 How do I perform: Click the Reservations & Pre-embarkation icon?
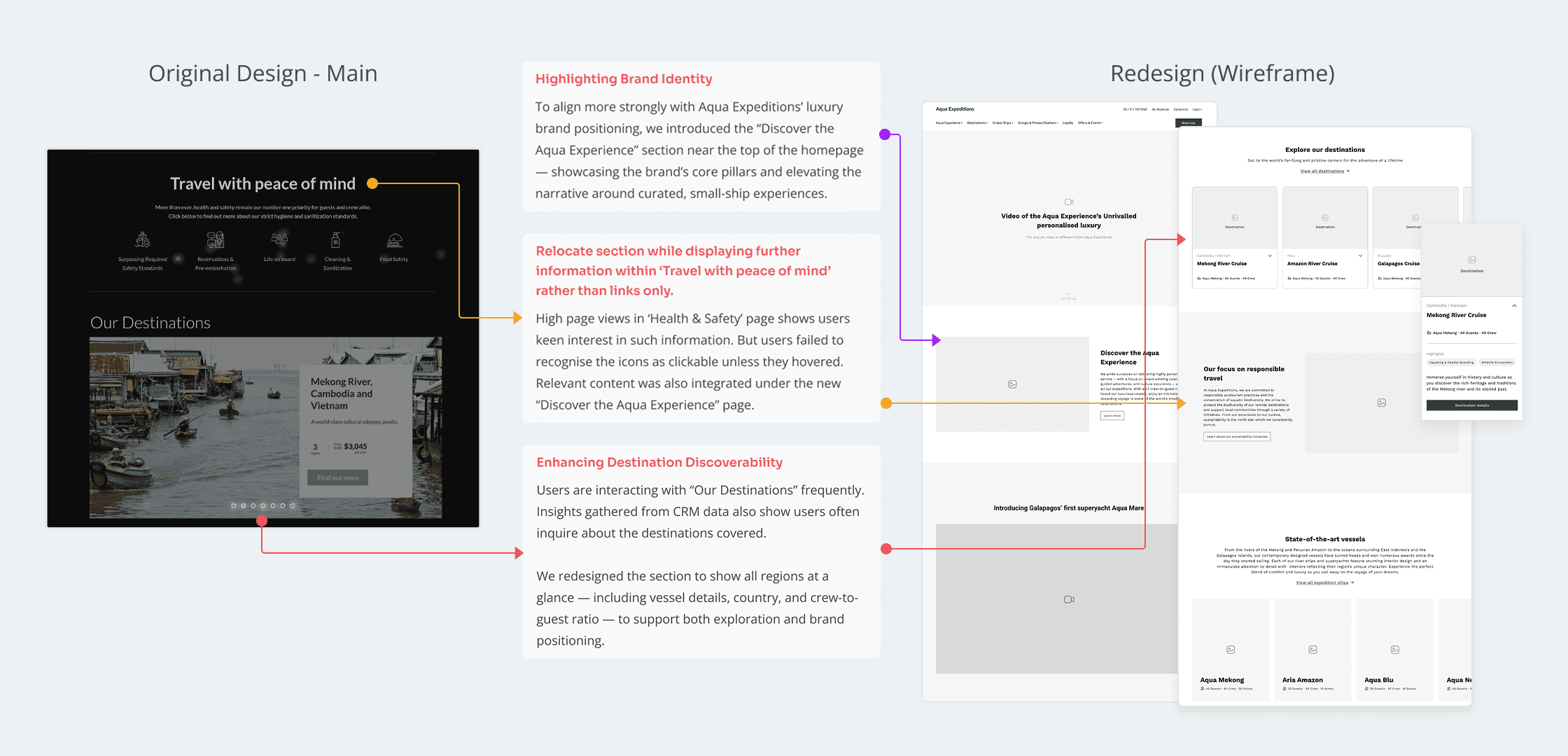(216, 241)
